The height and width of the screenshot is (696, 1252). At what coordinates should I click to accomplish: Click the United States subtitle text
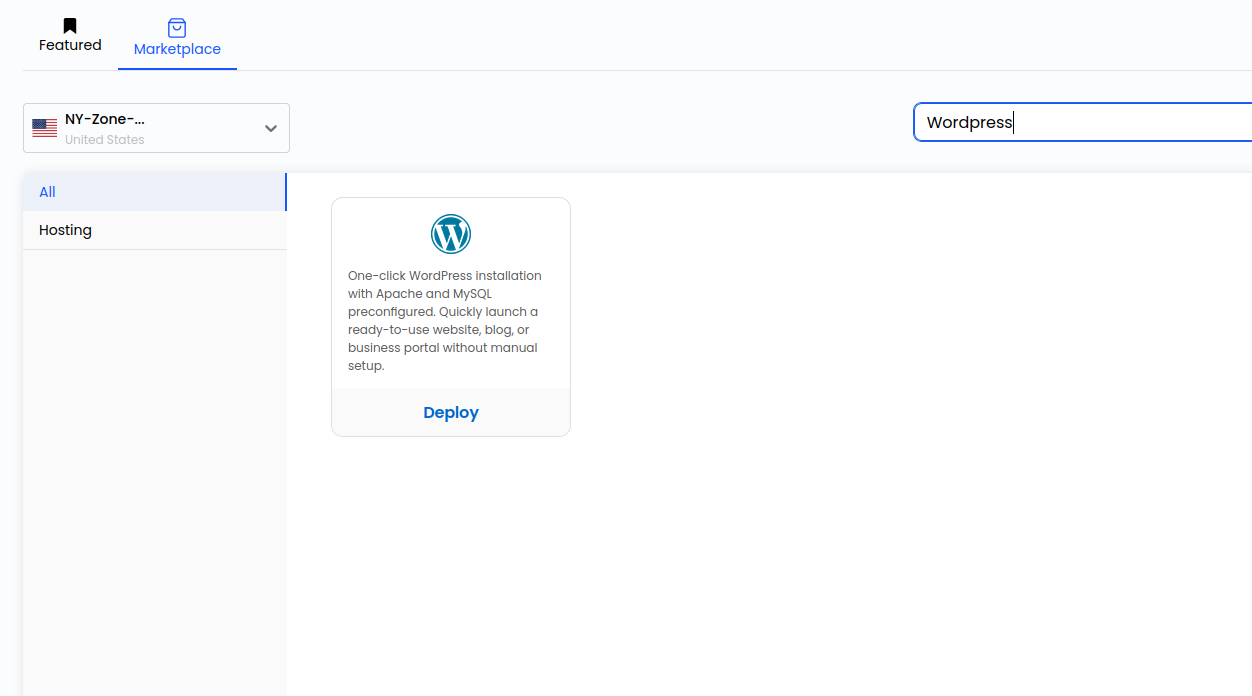tap(105, 140)
